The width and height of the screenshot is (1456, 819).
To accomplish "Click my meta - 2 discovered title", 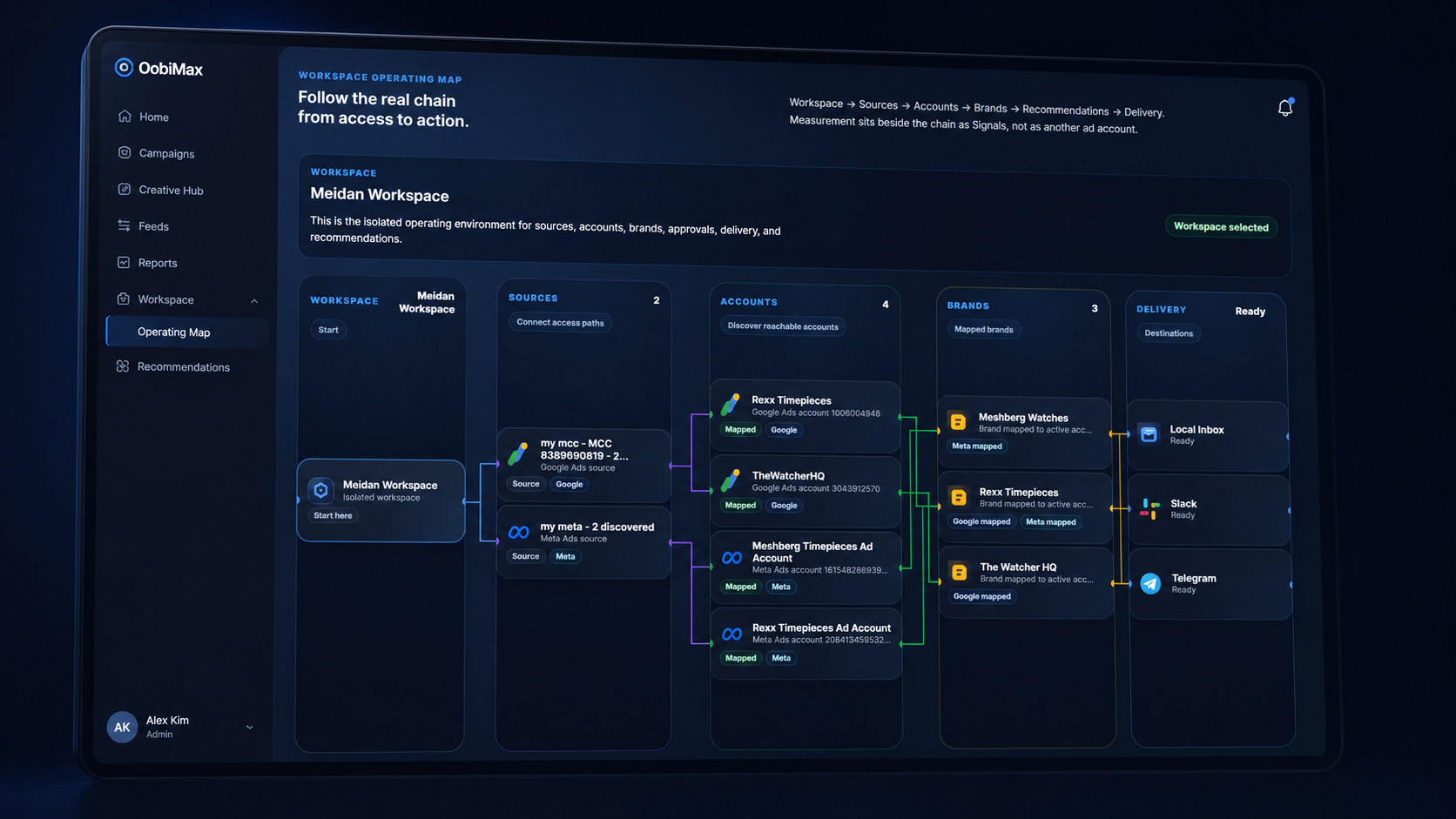I will pos(597,527).
